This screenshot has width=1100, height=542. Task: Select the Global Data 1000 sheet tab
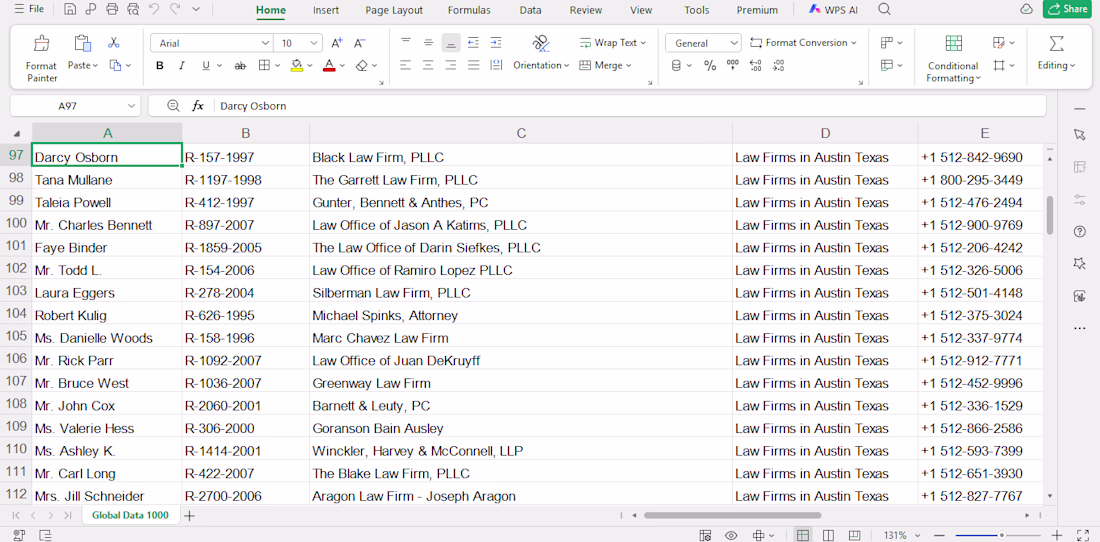pyautogui.click(x=130, y=515)
